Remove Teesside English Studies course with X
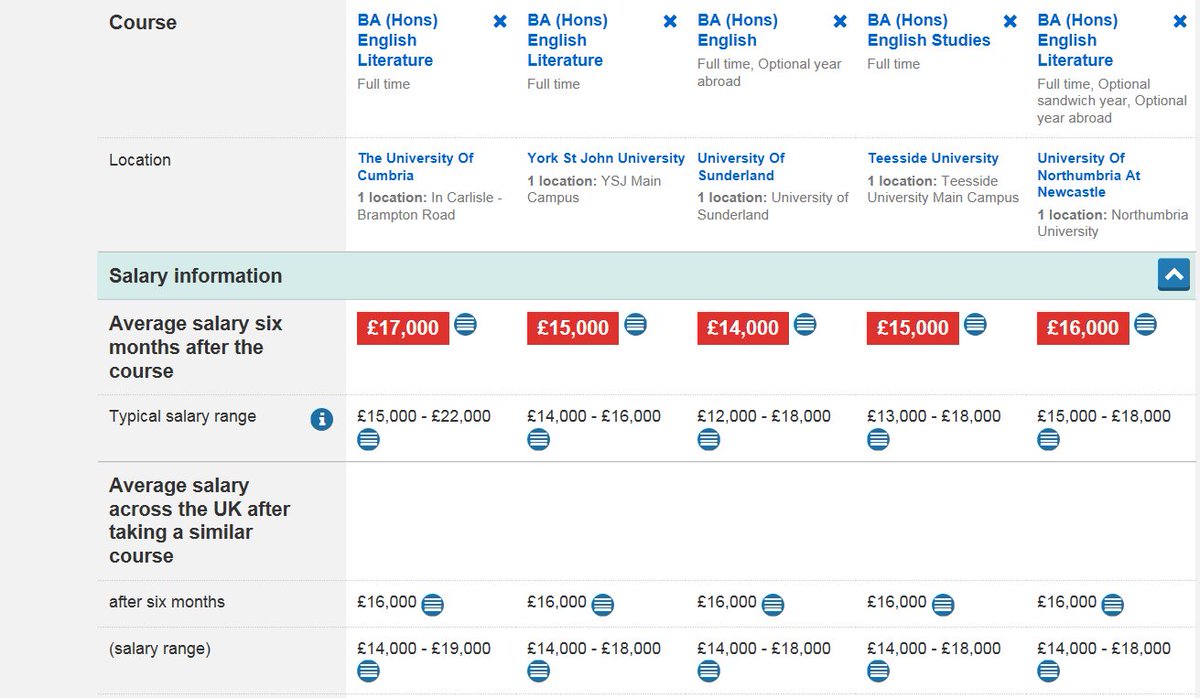This screenshot has width=1200, height=698. coord(1010,21)
